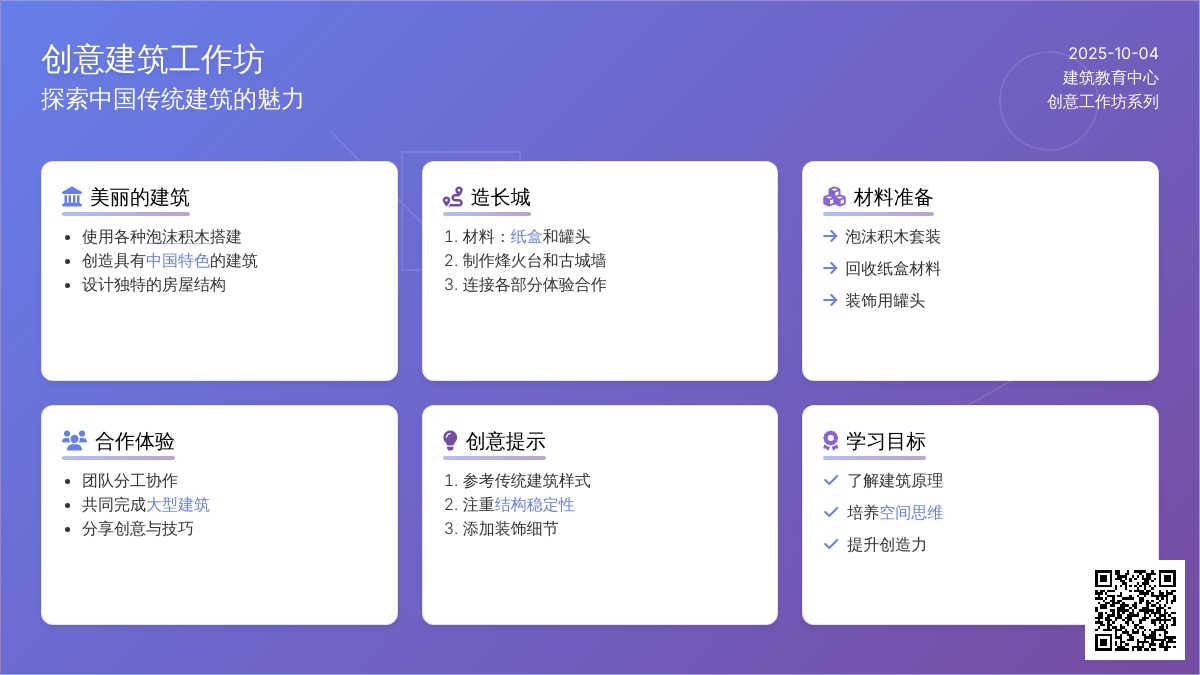Click the building icon beside 美丽的建筑
Viewport: 1200px width, 675px height.
click(x=72, y=197)
